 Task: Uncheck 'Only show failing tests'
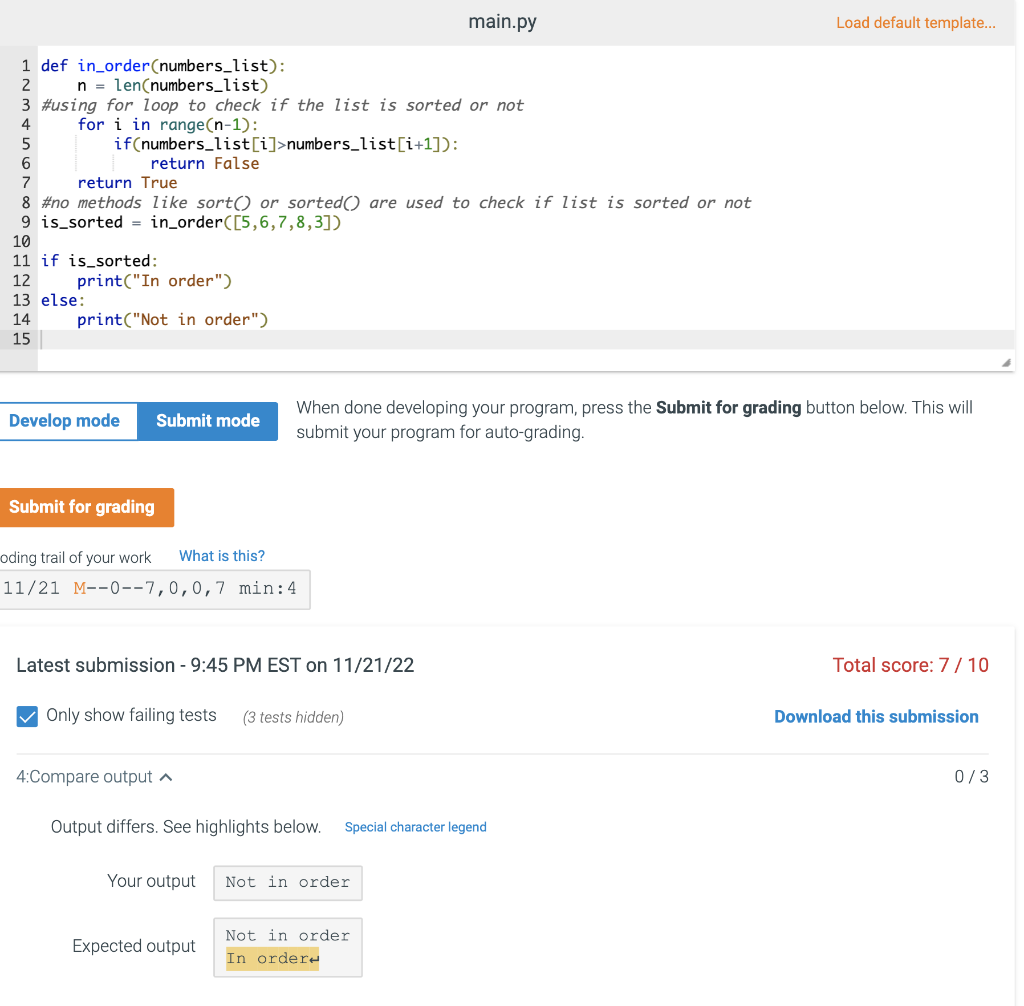pyautogui.click(x=27, y=715)
